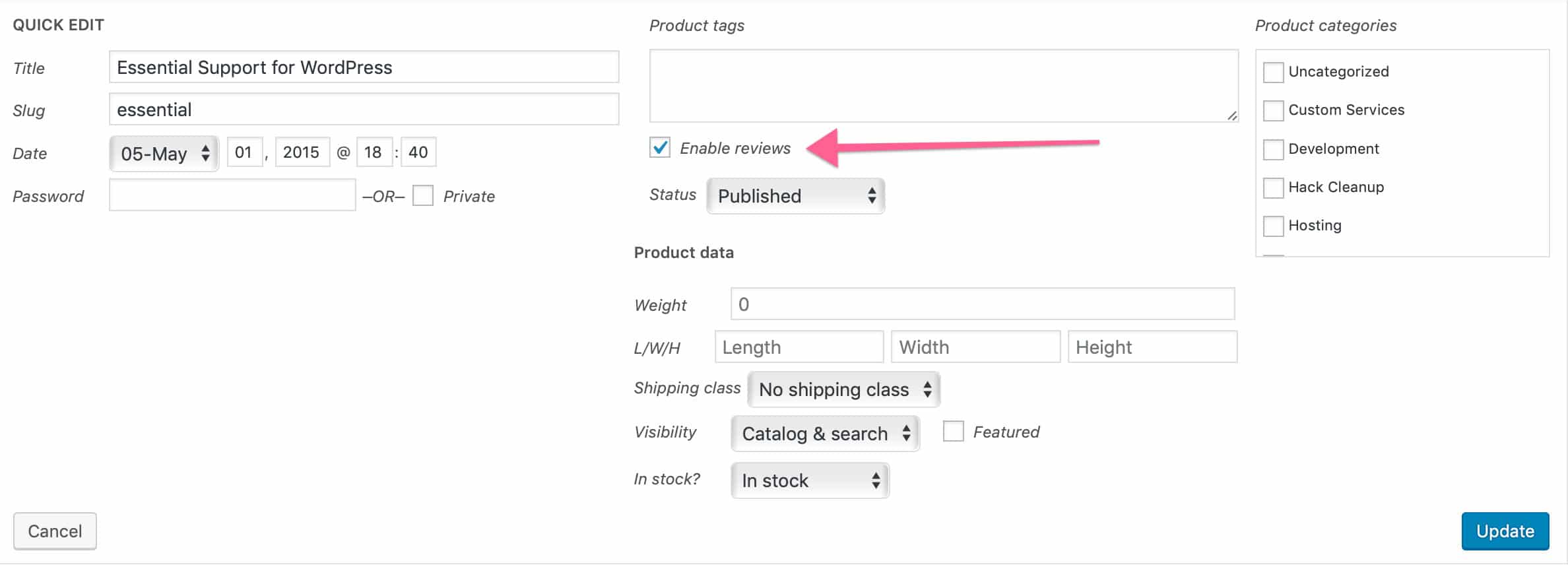Expand the Shipping class dropdown
1568x565 pixels.
pyautogui.click(x=843, y=389)
